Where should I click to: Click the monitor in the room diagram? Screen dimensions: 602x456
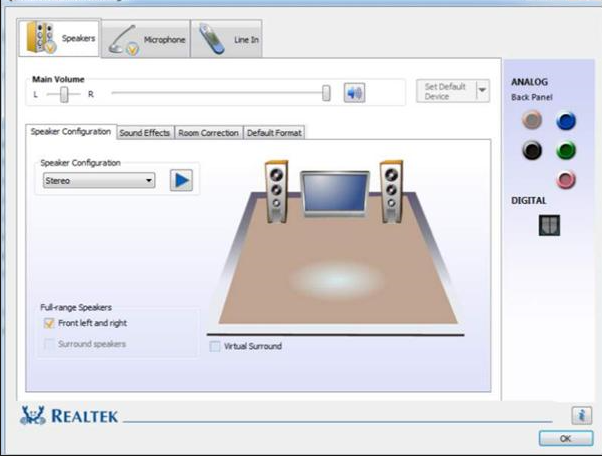(335, 194)
